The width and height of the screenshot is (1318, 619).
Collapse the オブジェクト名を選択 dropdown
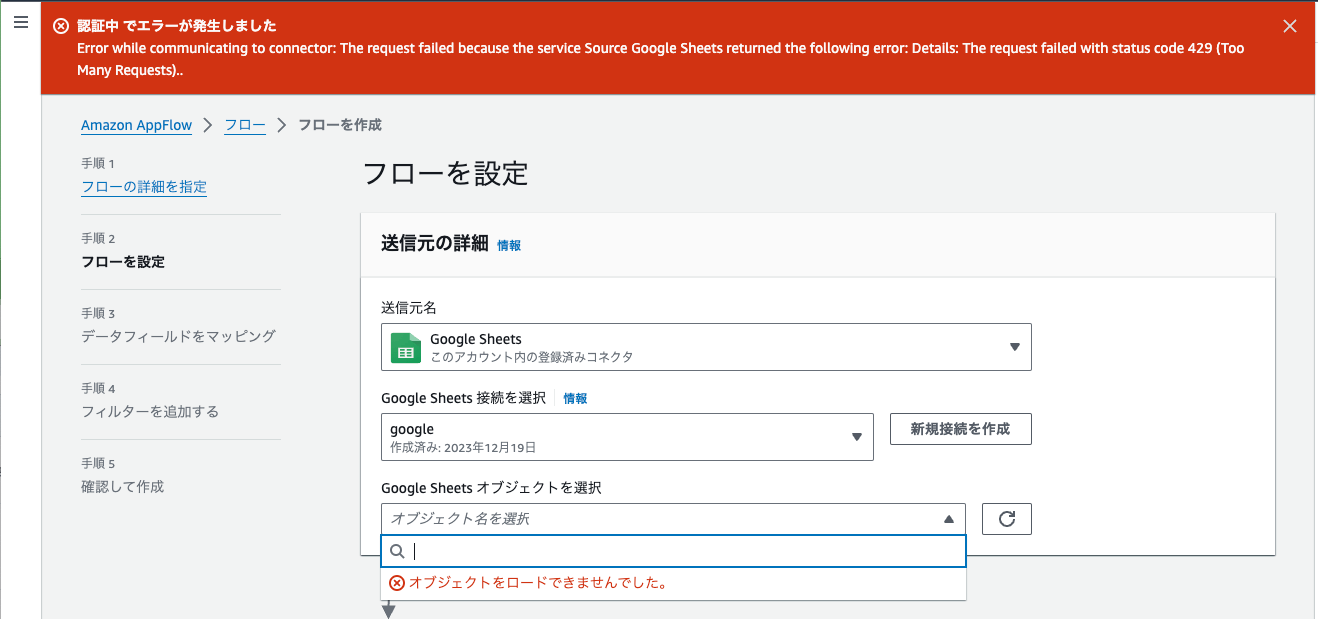(x=673, y=519)
